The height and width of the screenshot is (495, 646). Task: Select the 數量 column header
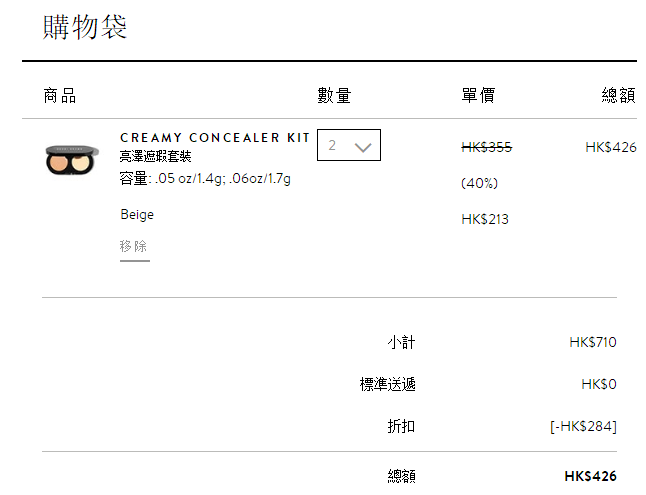(x=334, y=96)
